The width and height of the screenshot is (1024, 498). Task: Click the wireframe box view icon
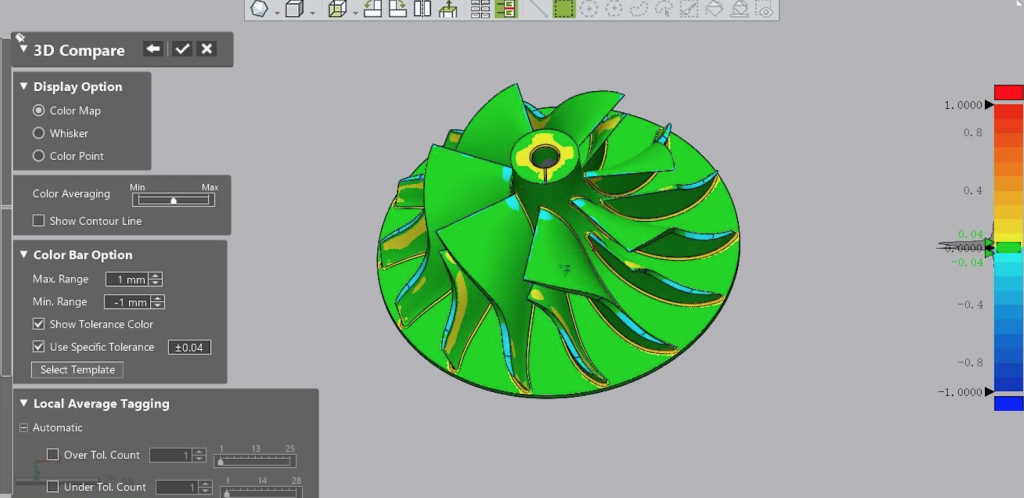point(337,10)
